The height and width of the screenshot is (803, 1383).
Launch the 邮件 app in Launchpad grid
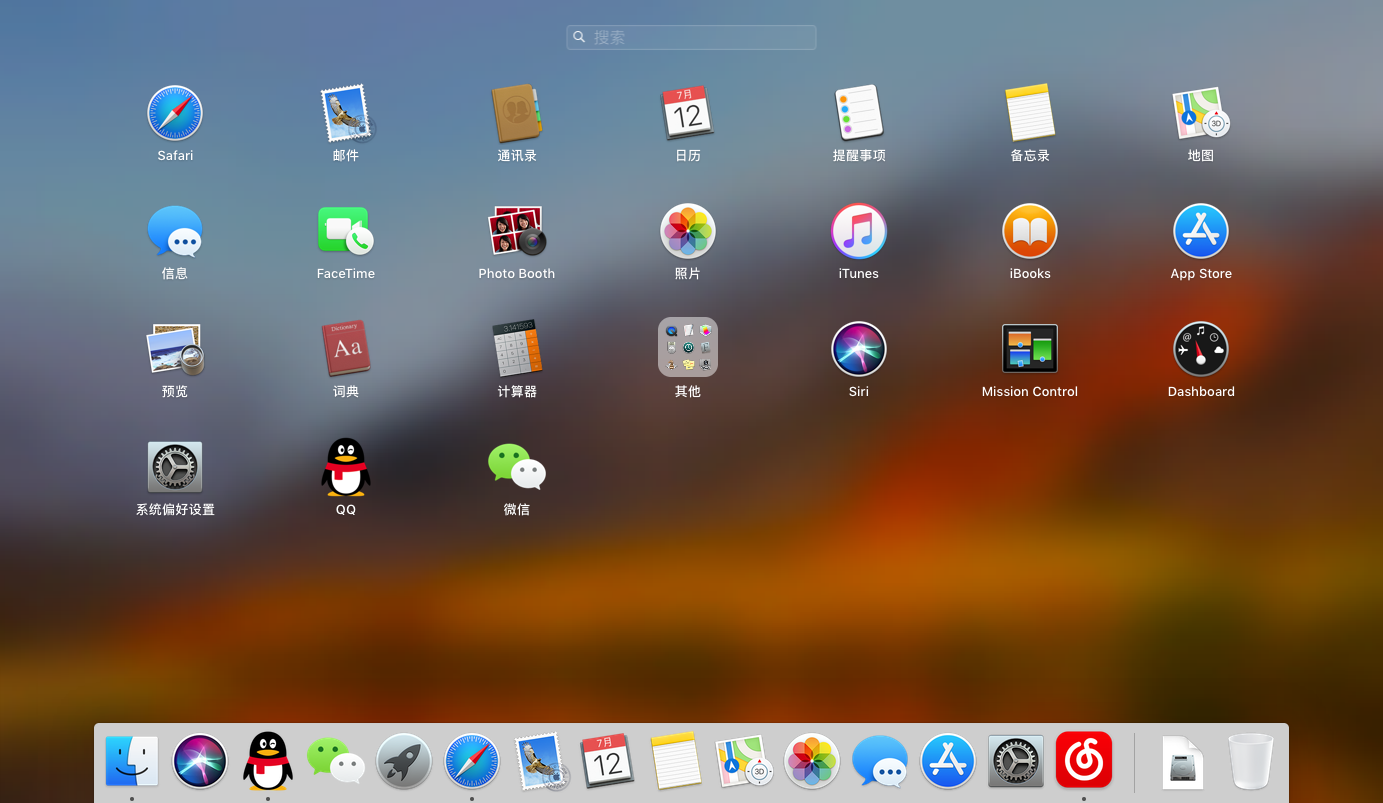pyautogui.click(x=346, y=113)
